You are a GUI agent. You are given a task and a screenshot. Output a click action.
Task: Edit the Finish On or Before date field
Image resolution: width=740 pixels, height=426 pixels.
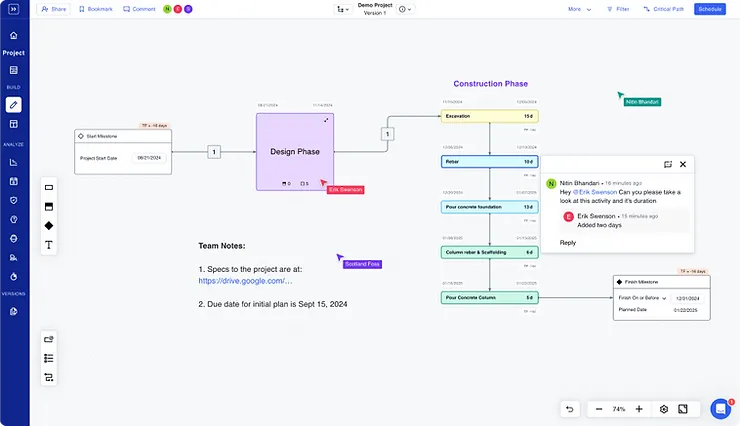[688, 298]
